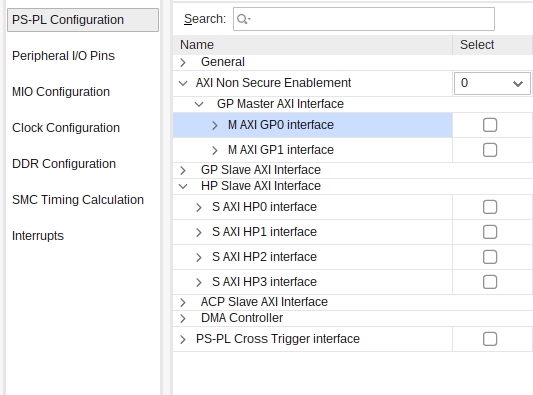This screenshot has height=395, width=533.
Task: Expand the S AXI HP1 interface row
Action: point(199,232)
